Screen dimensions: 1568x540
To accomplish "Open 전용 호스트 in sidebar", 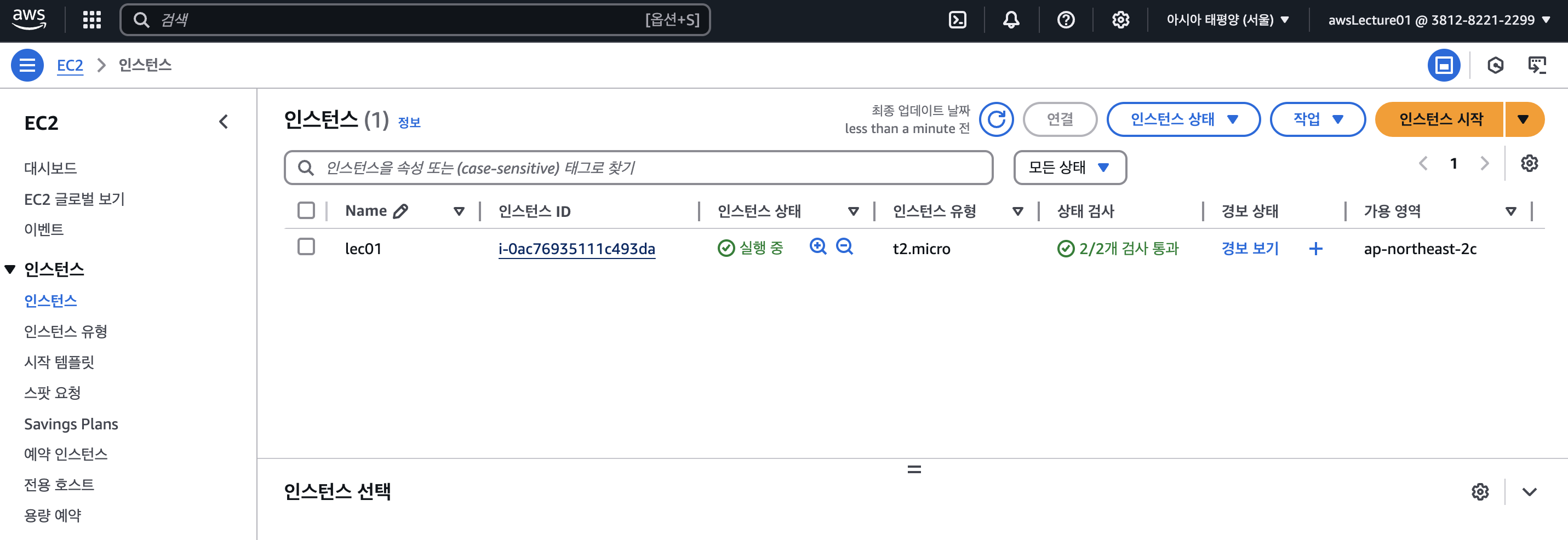I will click(59, 485).
